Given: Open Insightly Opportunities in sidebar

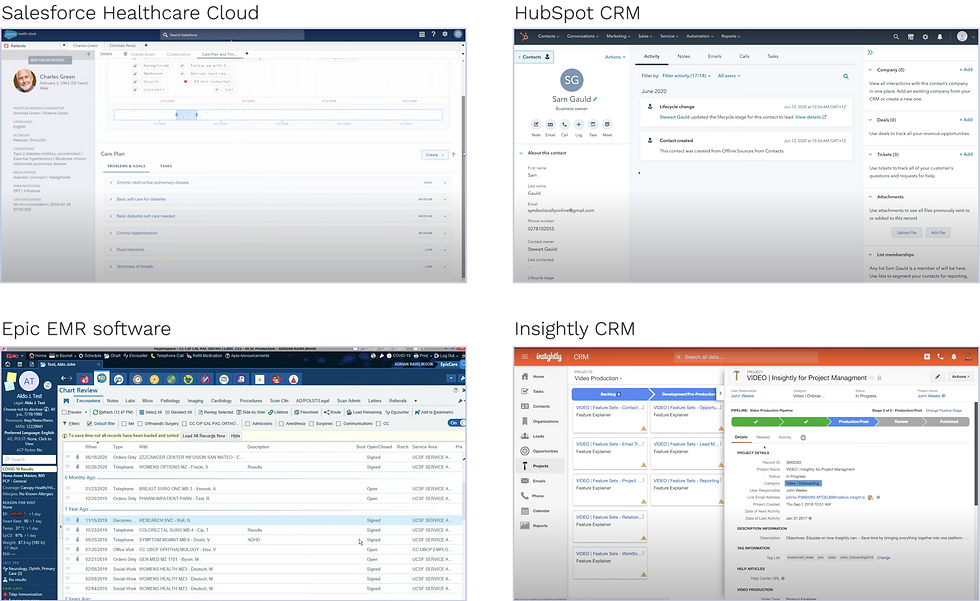Looking at the screenshot, I should pyautogui.click(x=539, y=451).
